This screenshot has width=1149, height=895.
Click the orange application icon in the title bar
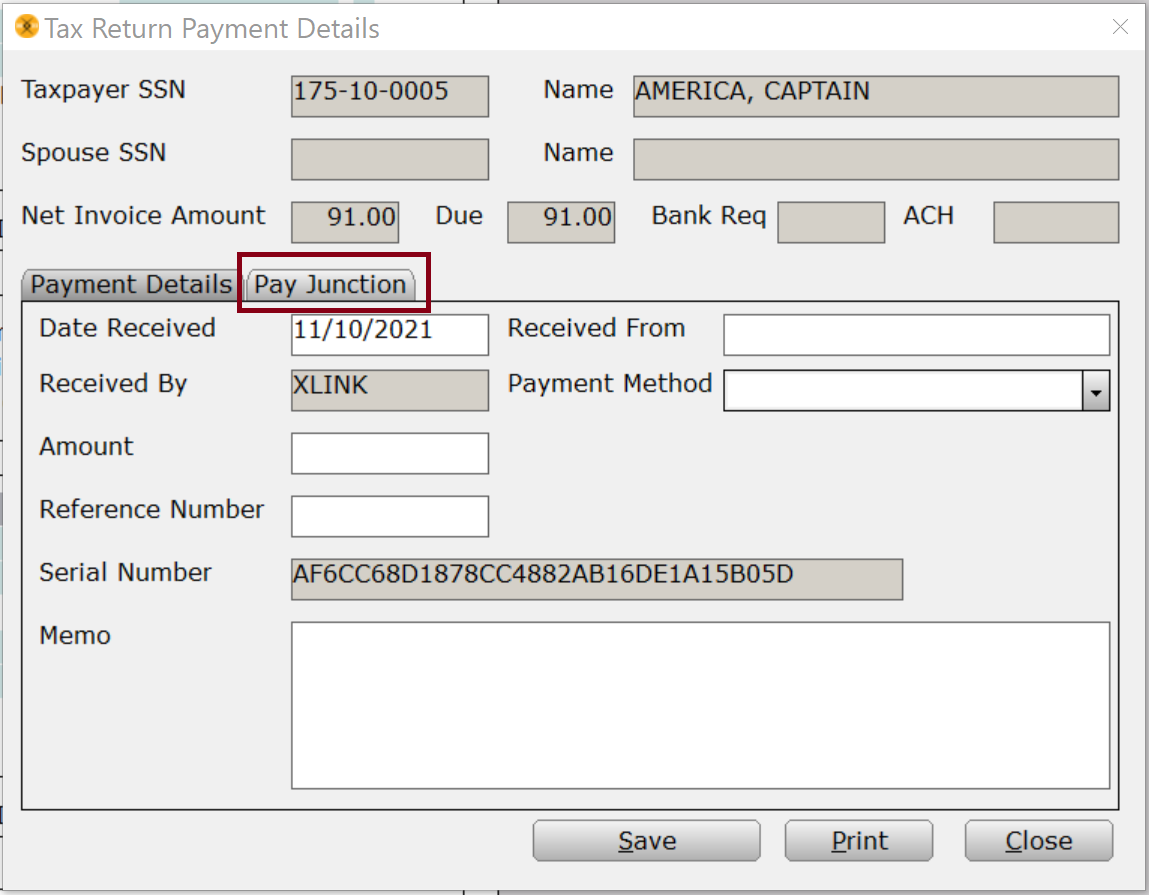(27, 27)
